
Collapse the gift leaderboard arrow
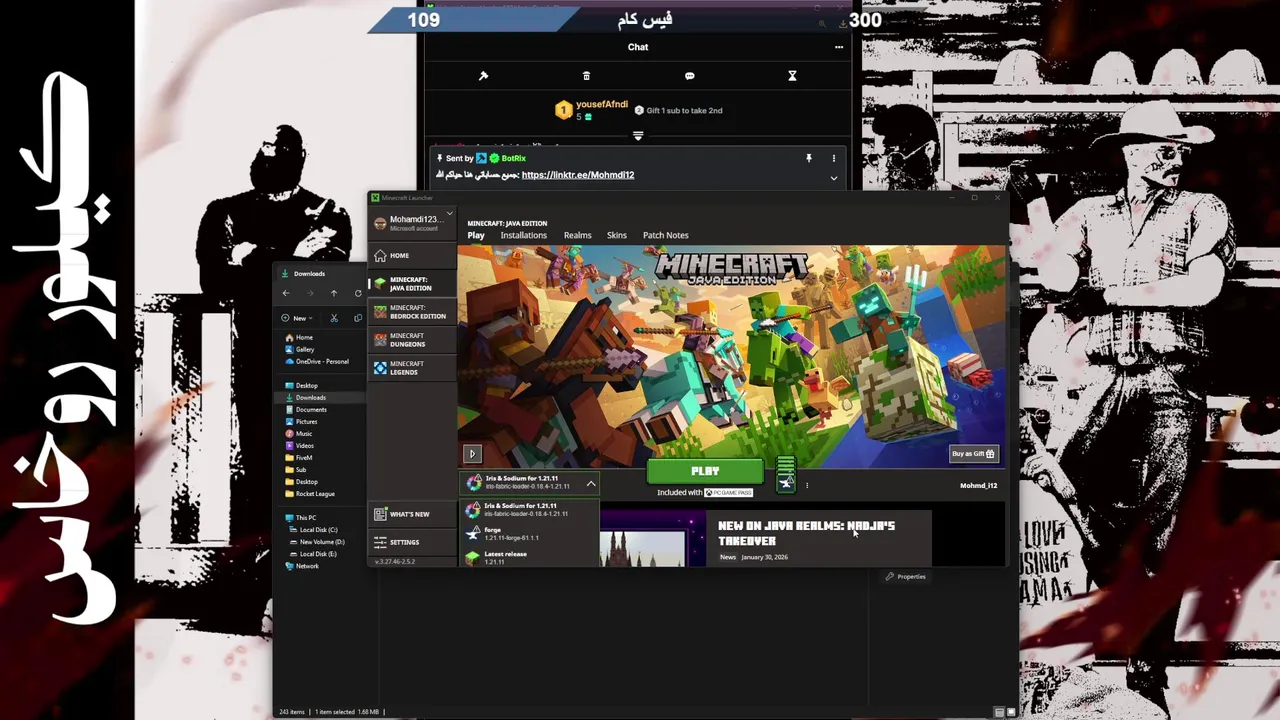click(638, 135)
